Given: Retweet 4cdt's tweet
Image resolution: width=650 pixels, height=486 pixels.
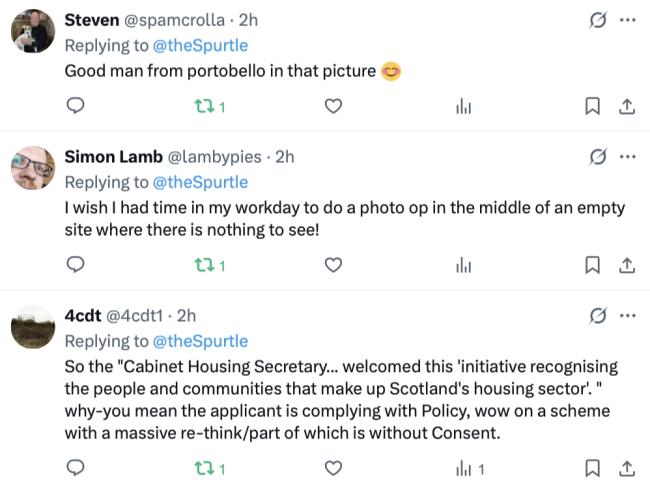Looking at the screenshot, I should coord(203,468).
